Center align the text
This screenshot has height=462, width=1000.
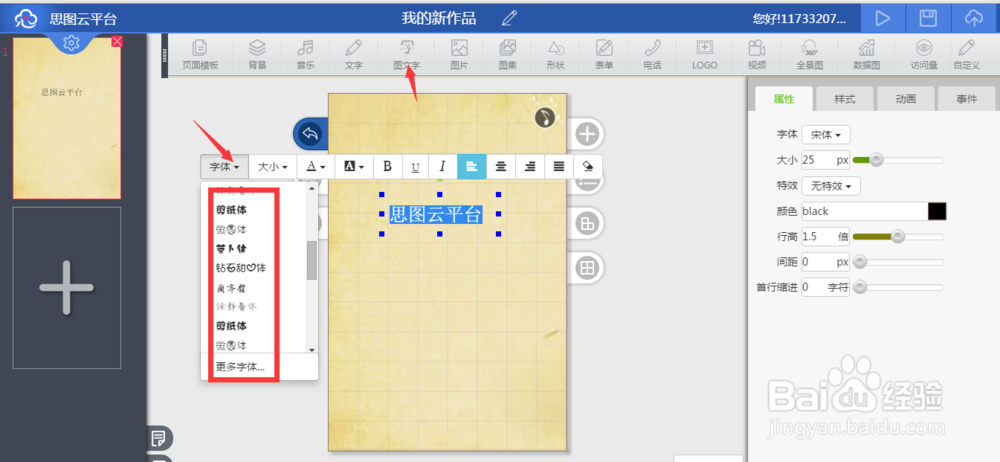pyautogui.click(x=501, y=167)
